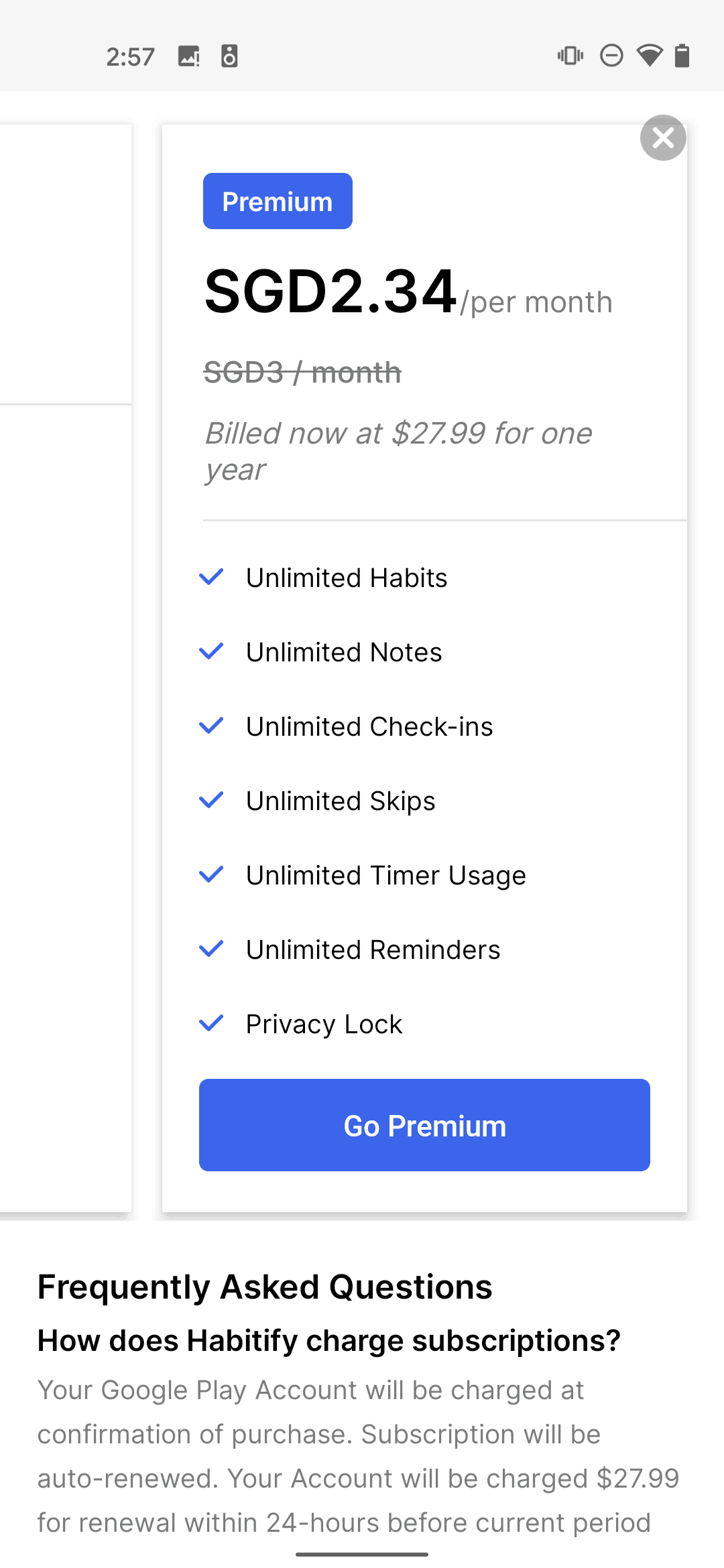Viewport: 724px width, 1568px height.
Task: Tap the checkmark beside Privacy Lock
Action: (x=211, y=1023)
